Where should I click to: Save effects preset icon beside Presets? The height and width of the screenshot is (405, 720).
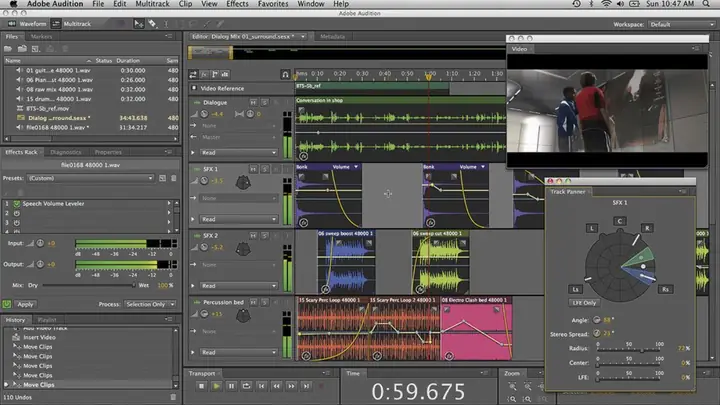[x=162, y=178]
